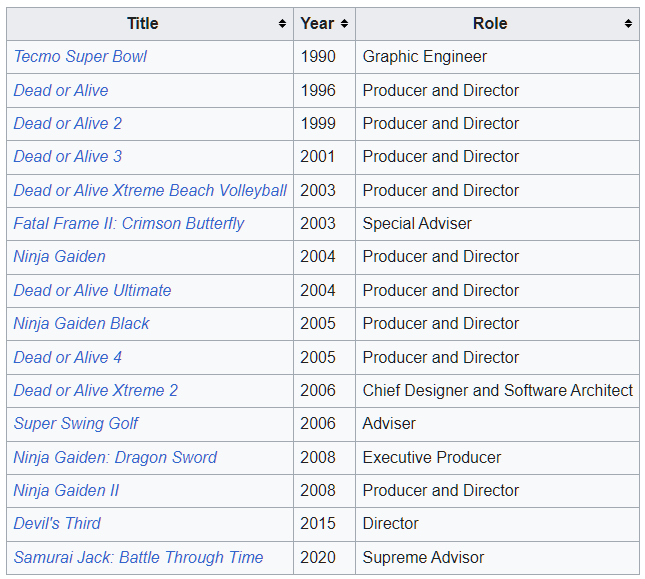Sort table by Title column arrows
645x579 pixels.
[283, 24]
